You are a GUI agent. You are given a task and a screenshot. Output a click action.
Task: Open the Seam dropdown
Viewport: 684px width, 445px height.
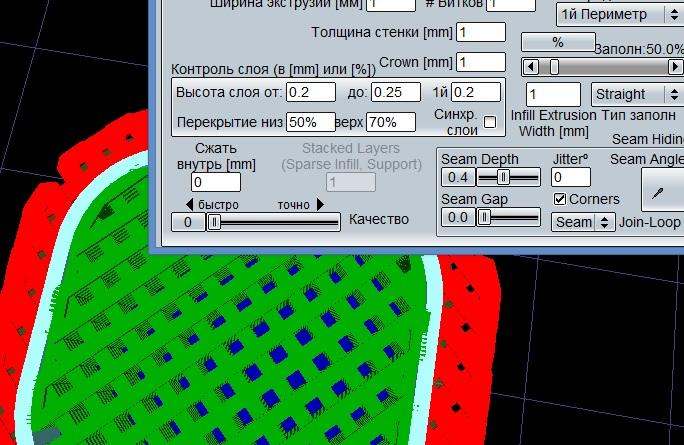click(x=583, y=222)
